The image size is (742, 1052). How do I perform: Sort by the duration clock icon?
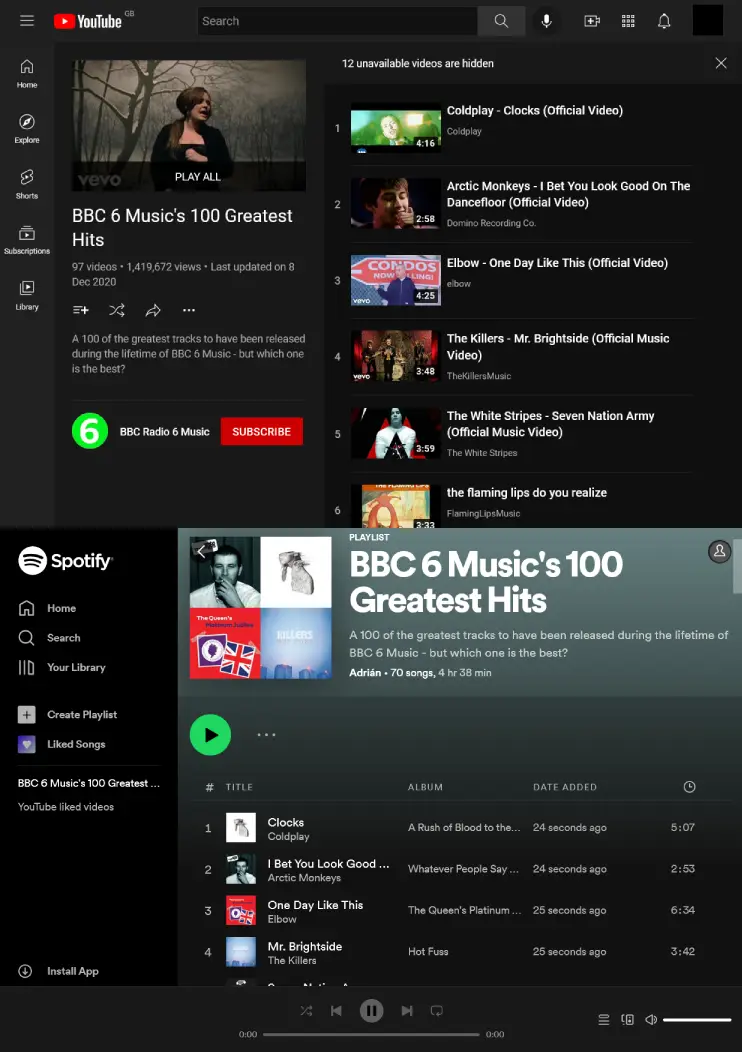pyautogui.click(x=689, y=787)
